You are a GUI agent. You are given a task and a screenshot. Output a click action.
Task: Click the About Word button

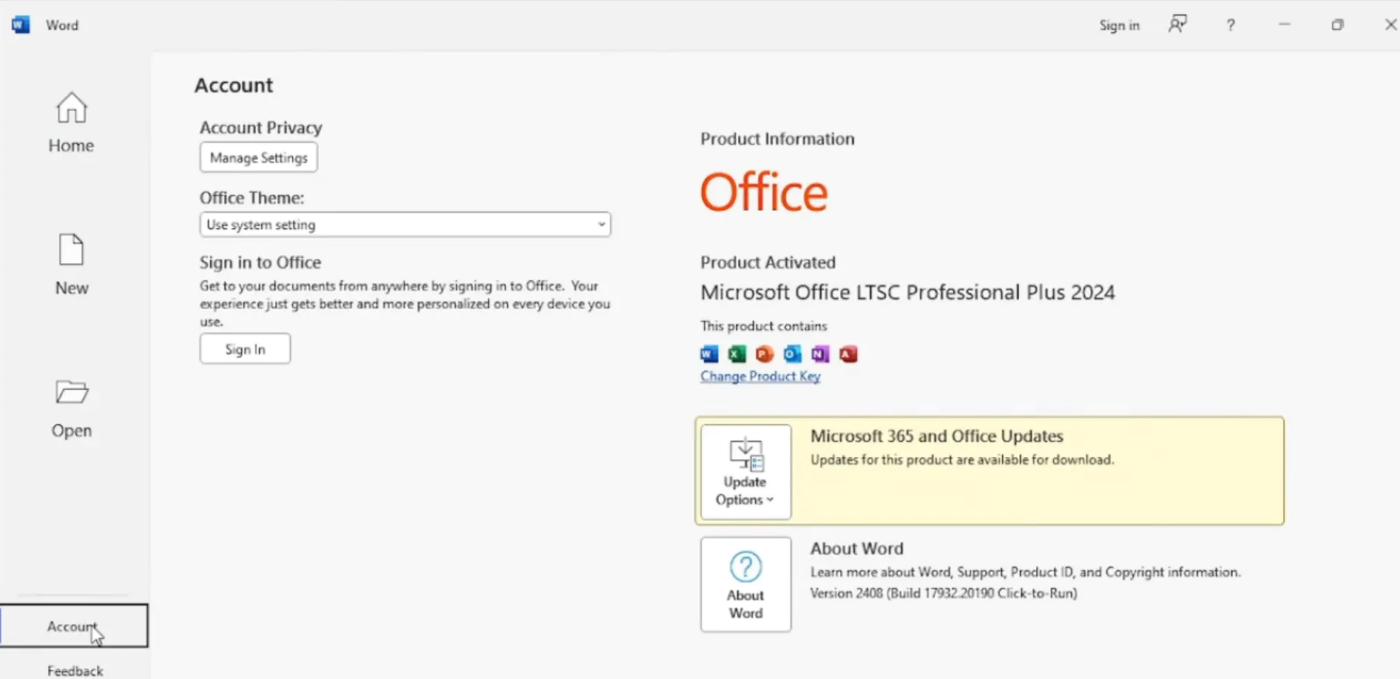(746, 584)
